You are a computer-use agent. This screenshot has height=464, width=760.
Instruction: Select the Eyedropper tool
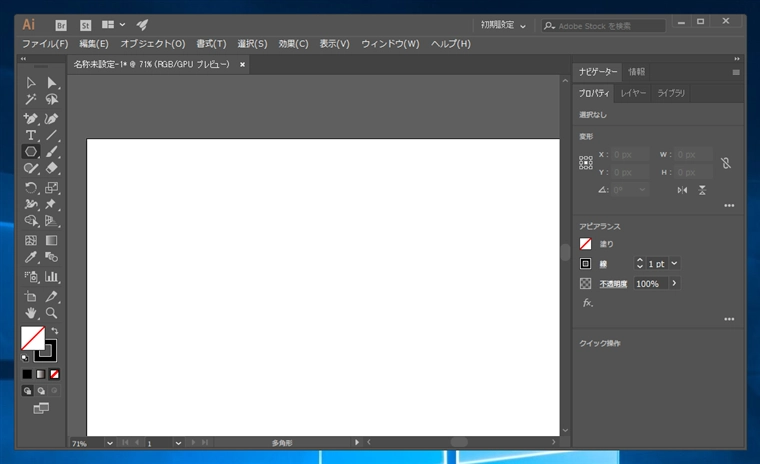pos(31,257)
